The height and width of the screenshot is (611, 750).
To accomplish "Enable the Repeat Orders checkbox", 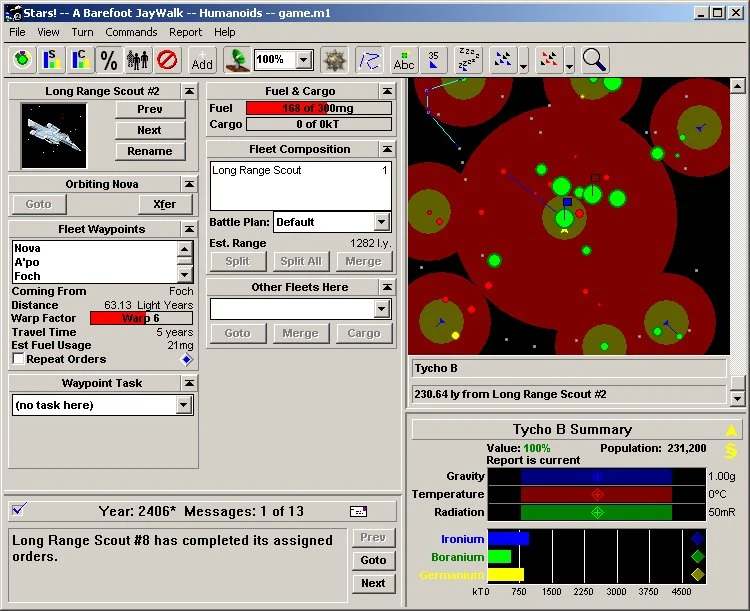I will point(19,360).
